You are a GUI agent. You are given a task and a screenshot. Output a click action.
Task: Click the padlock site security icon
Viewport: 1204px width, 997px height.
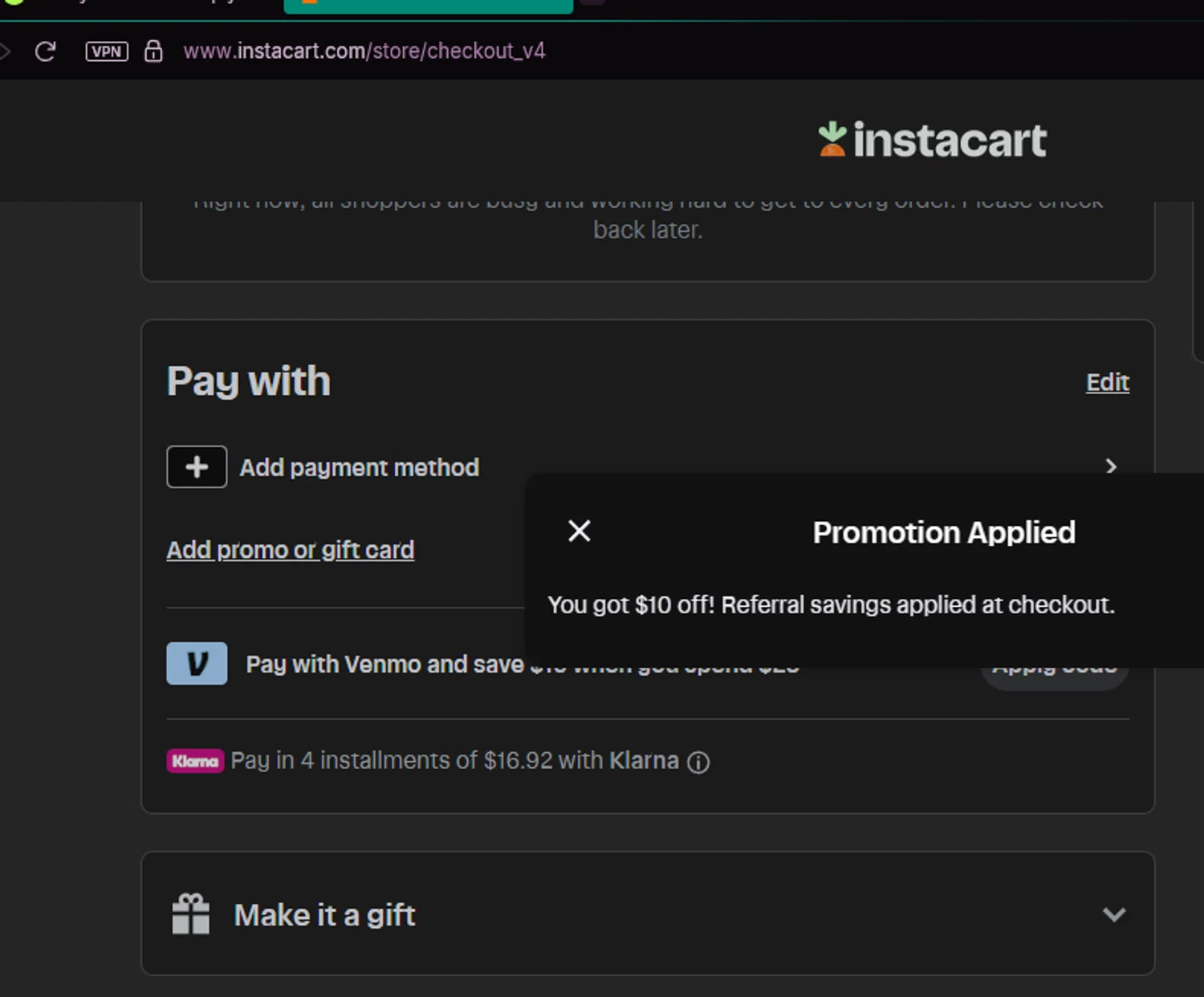(x=153, y=51)
